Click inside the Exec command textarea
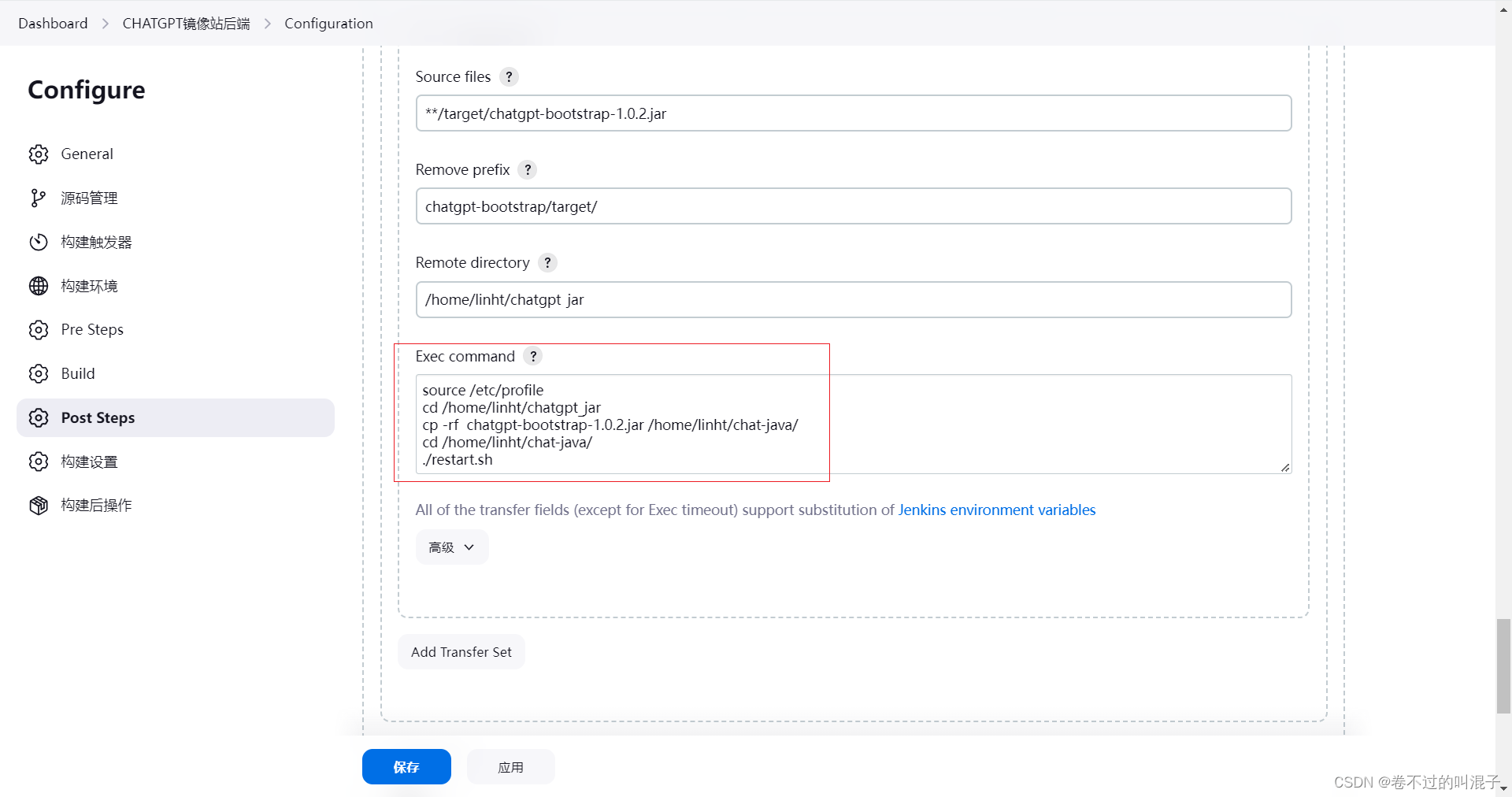This screenshot has height=797, width=1512. (854, 424)
